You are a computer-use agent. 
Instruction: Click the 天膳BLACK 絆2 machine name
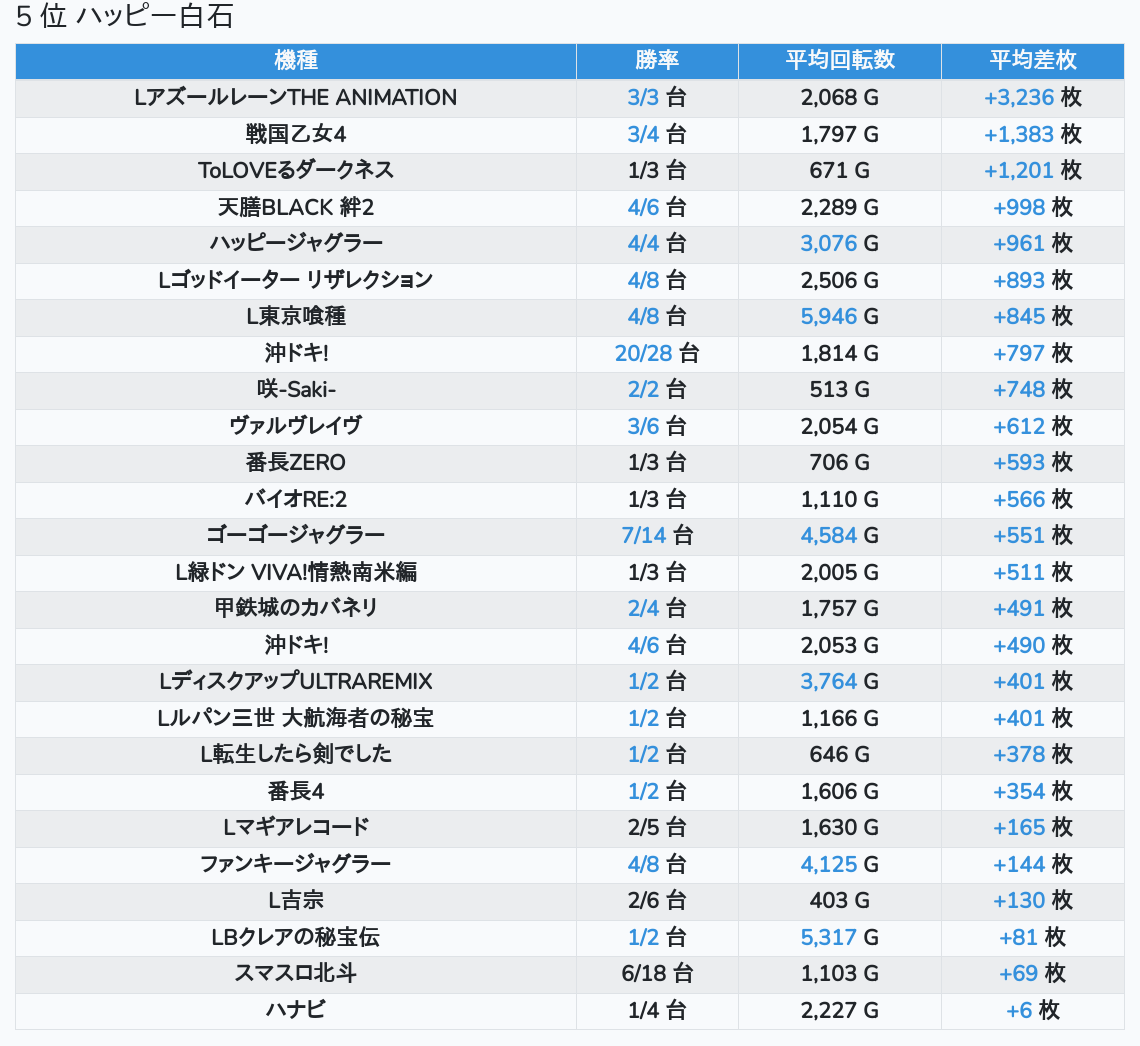[296, 207]
